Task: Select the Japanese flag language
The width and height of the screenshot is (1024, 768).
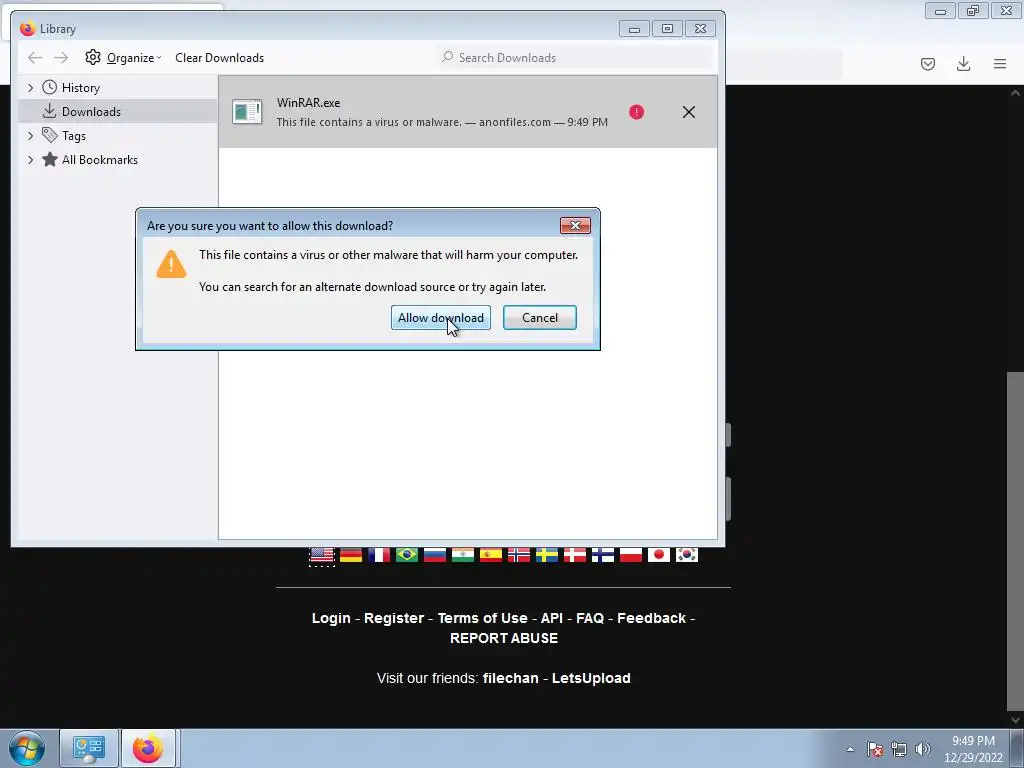Action: pos(659,555)
